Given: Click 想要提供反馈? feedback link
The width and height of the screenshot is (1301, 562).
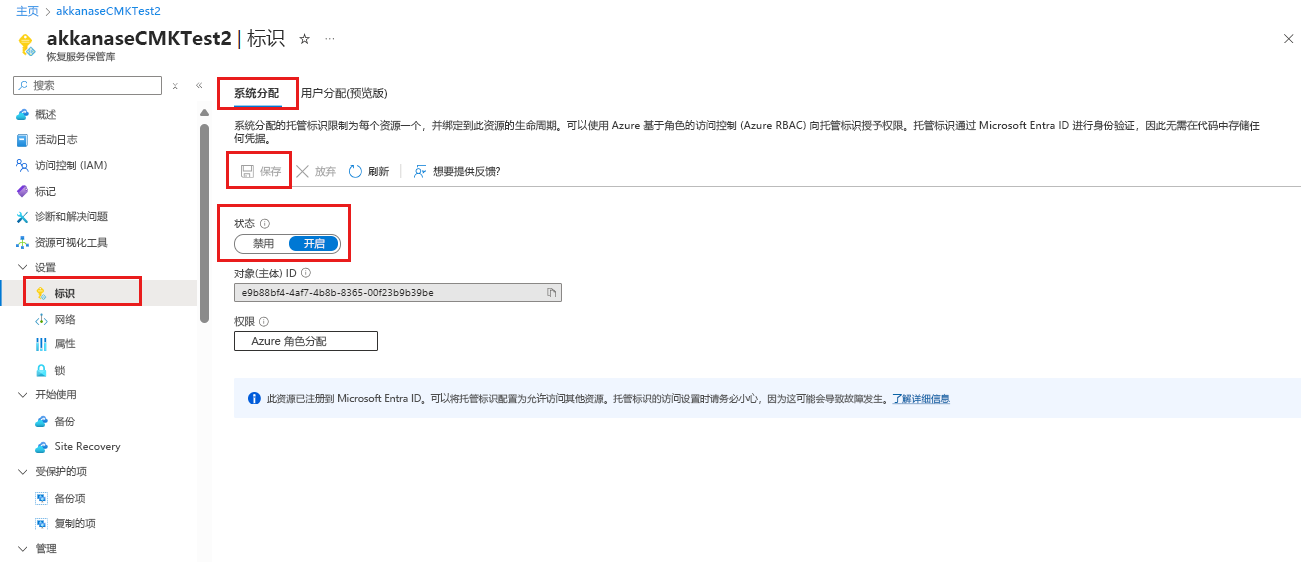Looking at the screenshot, I should point(457,171).
